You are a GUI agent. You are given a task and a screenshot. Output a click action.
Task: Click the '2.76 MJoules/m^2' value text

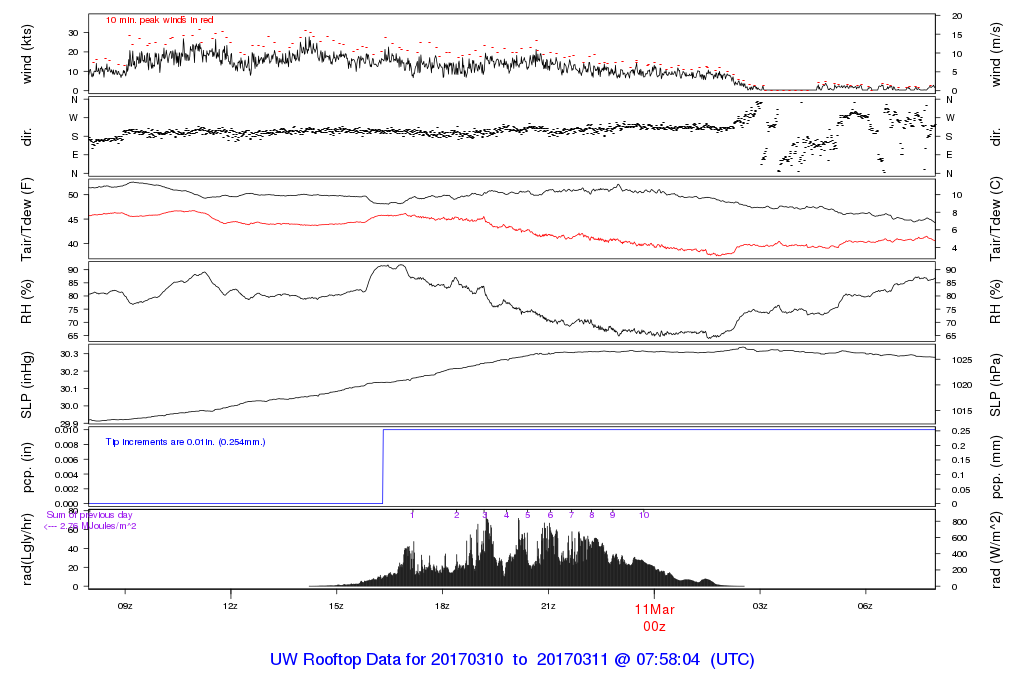click(98, 526)
